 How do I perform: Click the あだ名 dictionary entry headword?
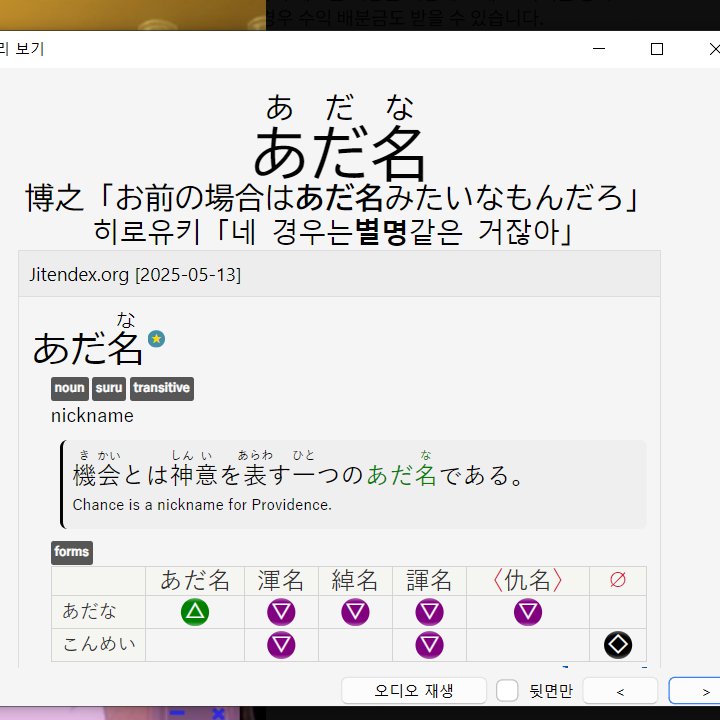(x=88, y=348)
